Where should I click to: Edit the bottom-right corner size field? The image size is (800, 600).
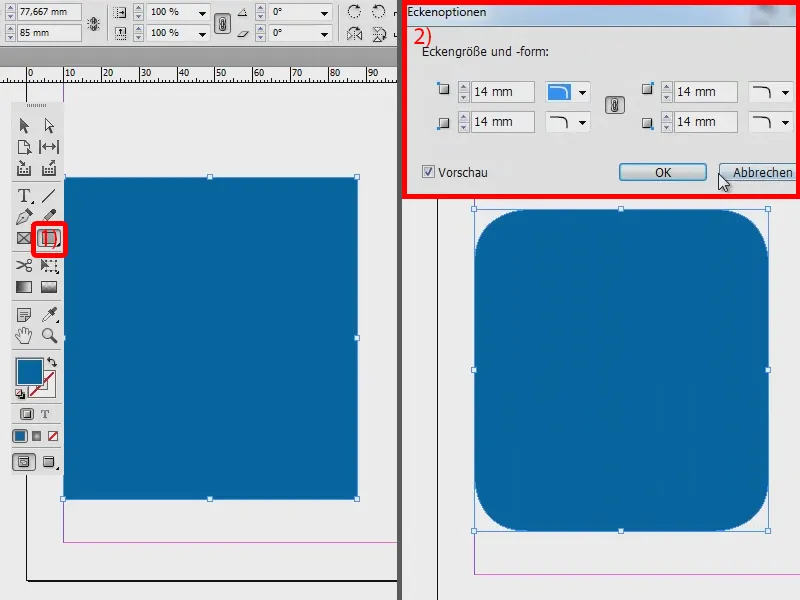706,122
